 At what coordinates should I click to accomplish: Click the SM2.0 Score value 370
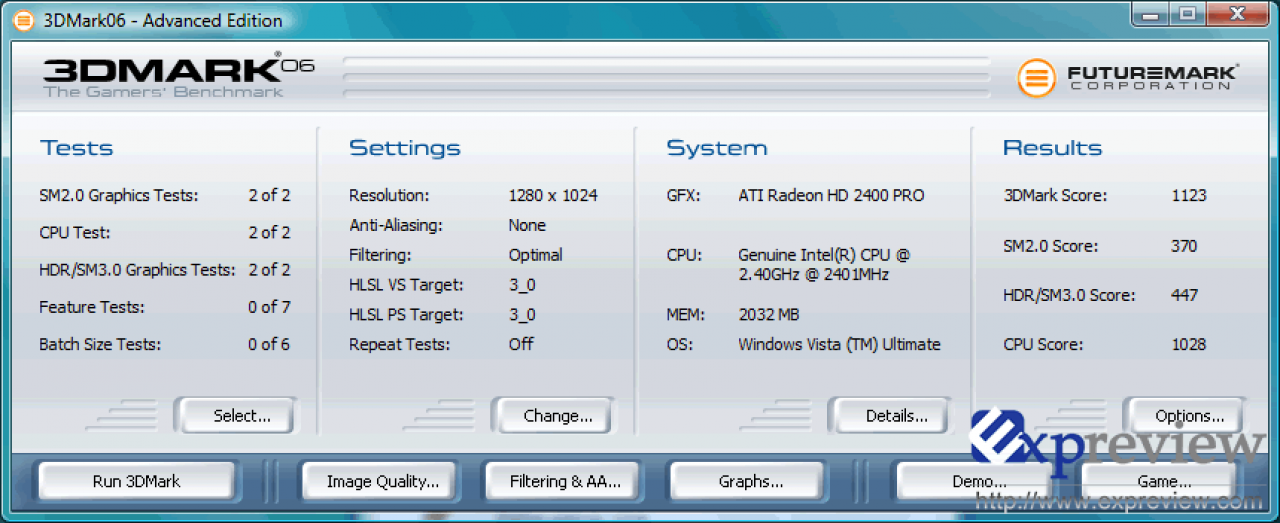(x=1184, y=246)
